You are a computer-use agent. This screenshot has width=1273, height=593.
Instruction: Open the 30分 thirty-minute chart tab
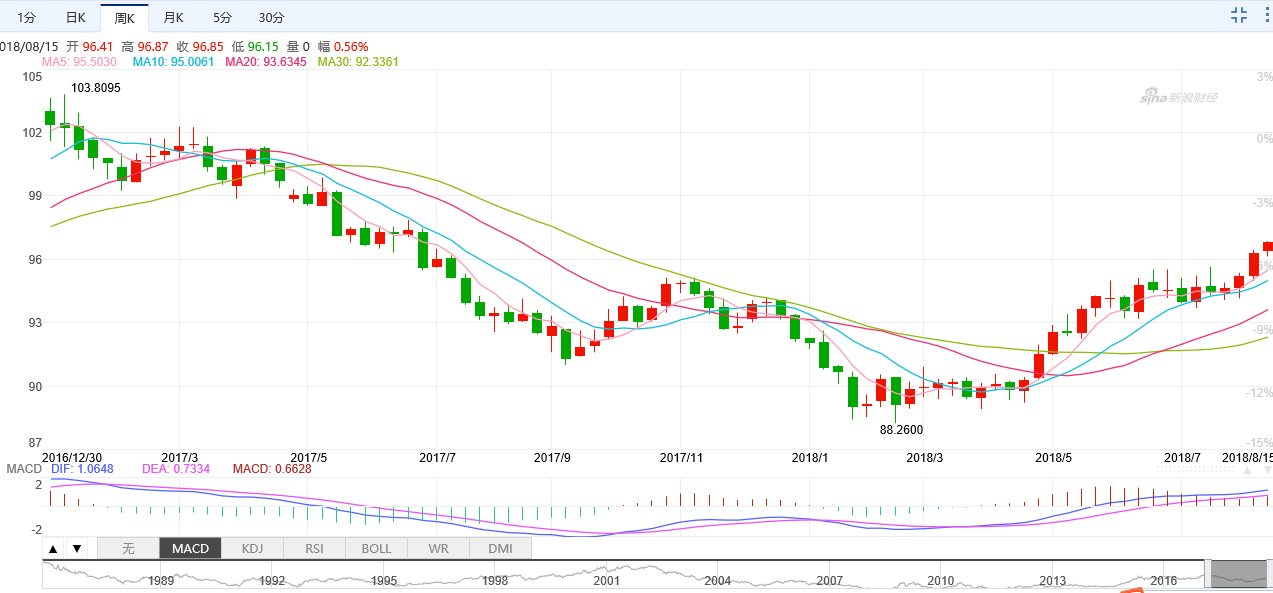coord(271,18)
